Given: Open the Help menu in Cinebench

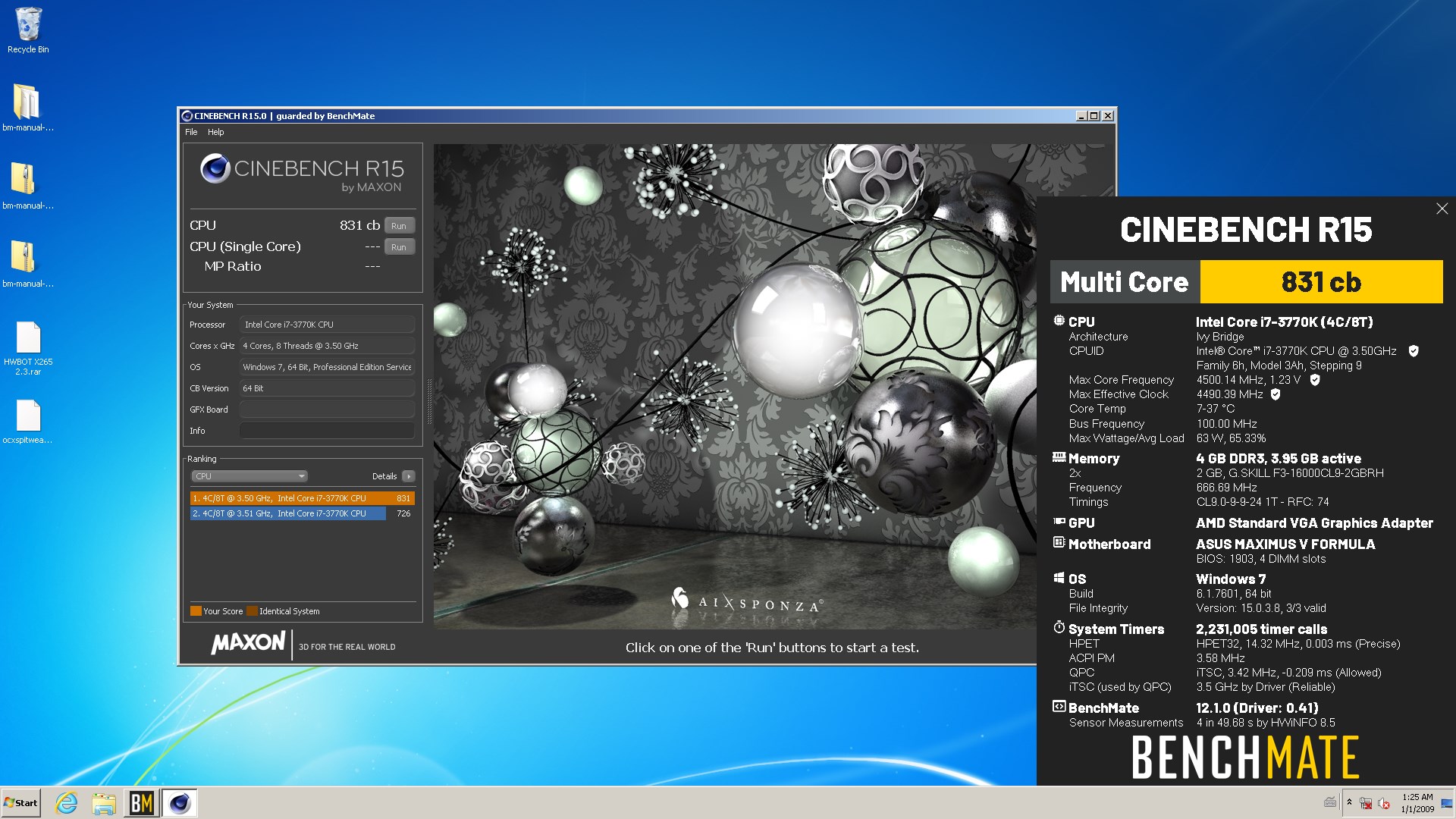Looking at the screenshot, I should 216,132.
